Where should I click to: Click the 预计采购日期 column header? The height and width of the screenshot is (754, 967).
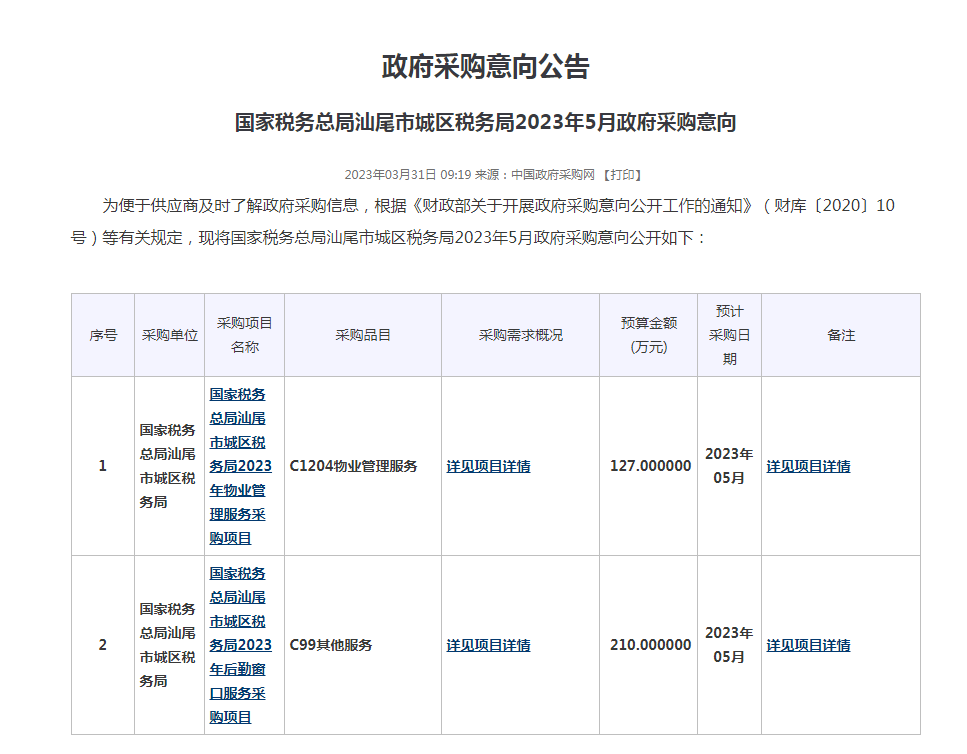[729, 335]
